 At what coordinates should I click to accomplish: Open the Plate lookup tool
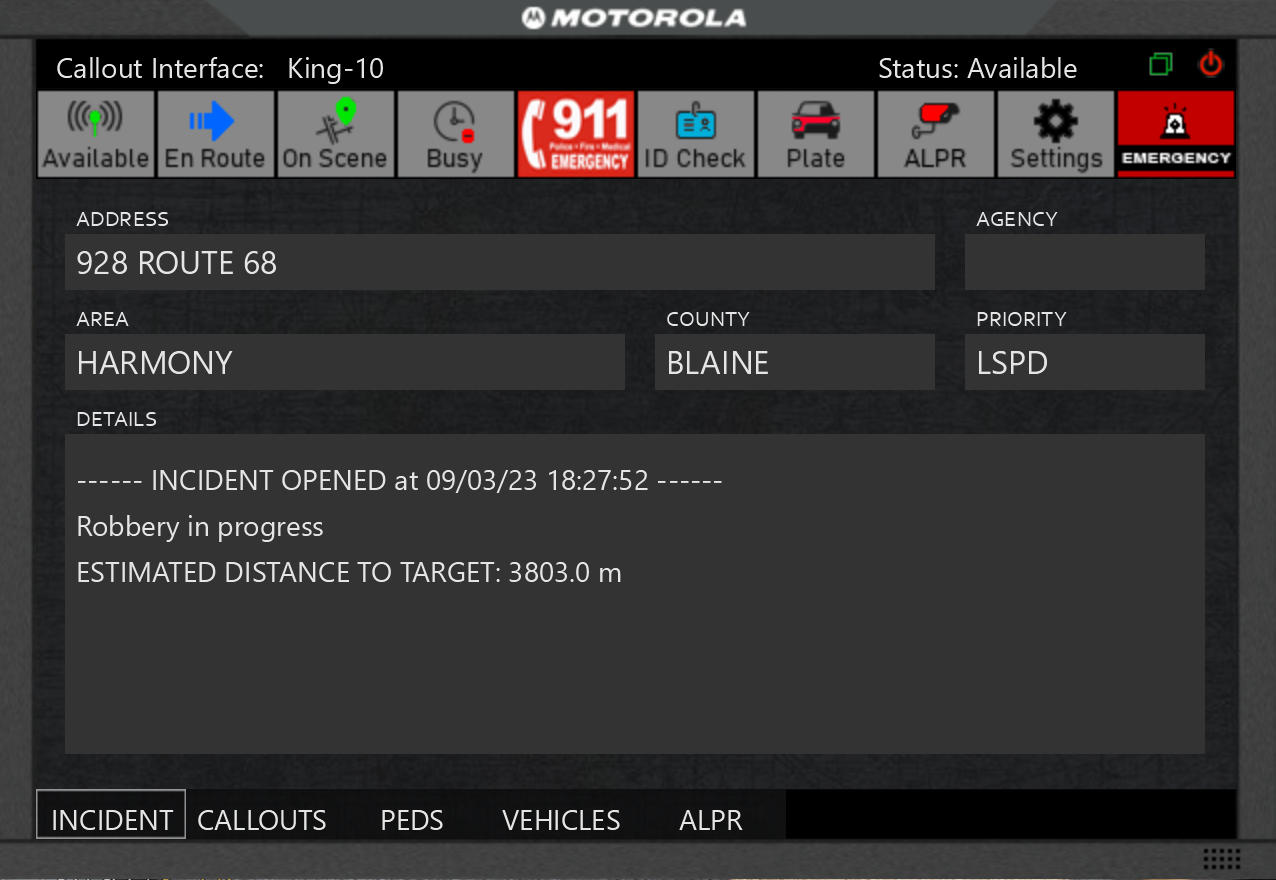coord(815,134)
